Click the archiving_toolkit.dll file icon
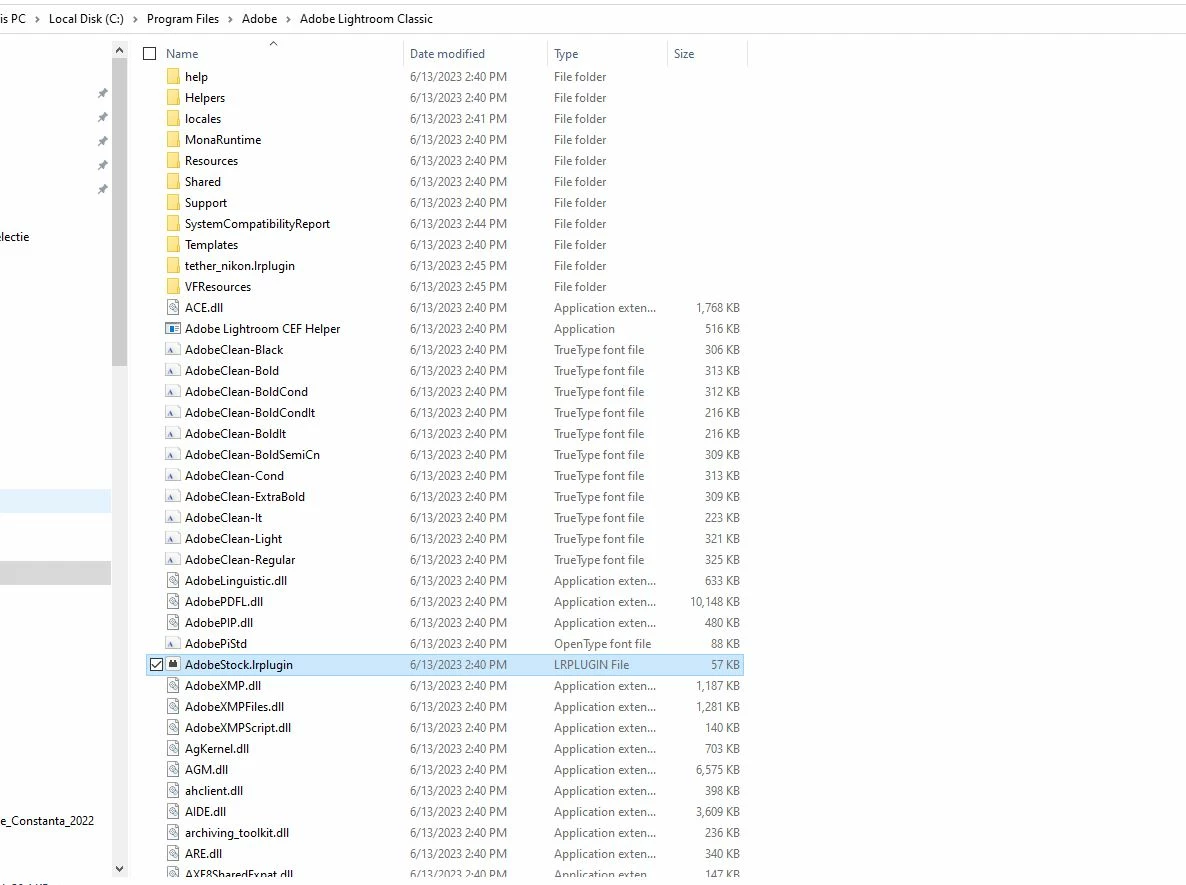The height and width of the screenshot is (885, 1186). [x=173, y=833]
